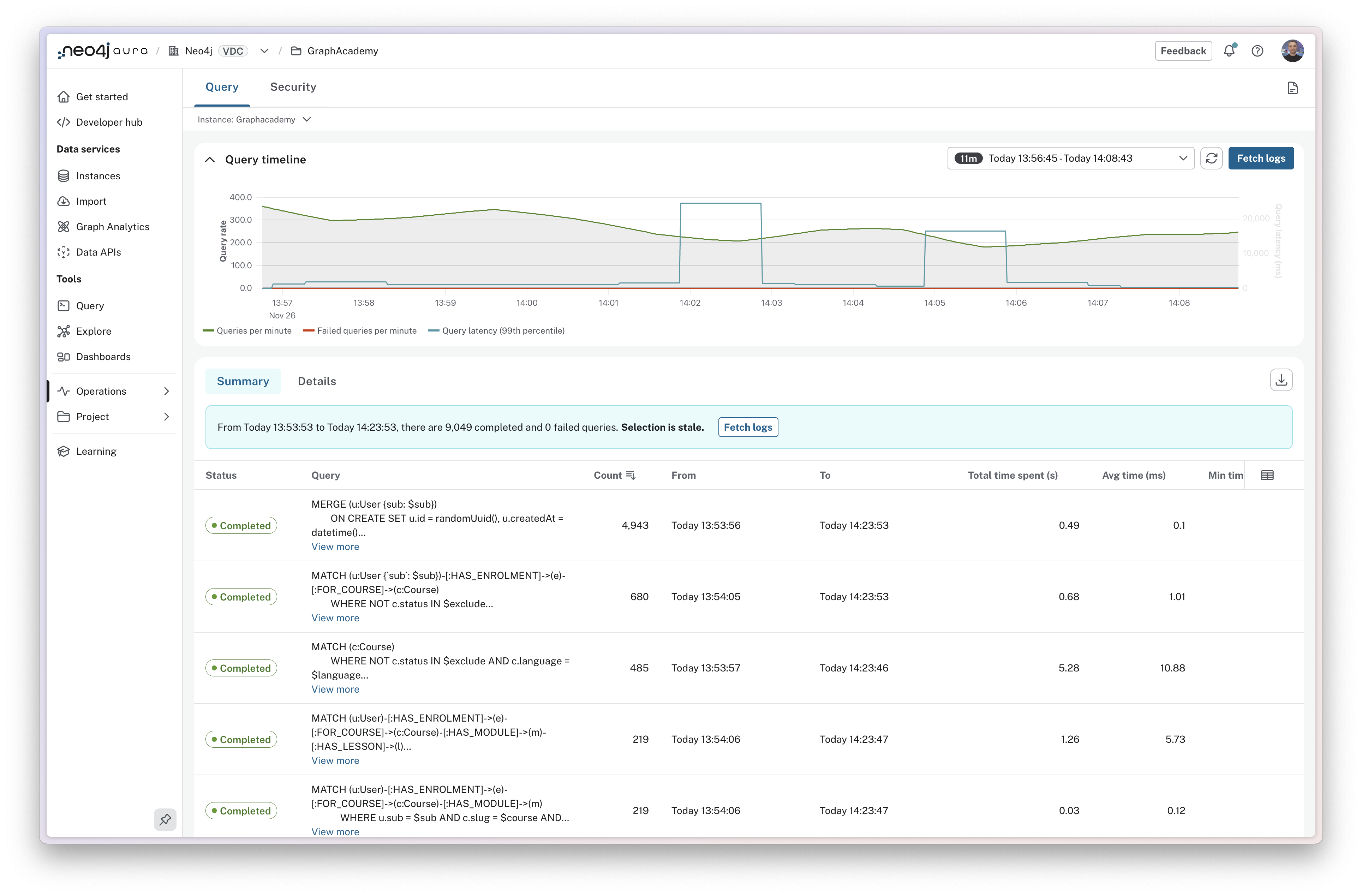Pin the sidebar using the pin icon
Viewport: 1362px width, 896px height.
(165, 819)
